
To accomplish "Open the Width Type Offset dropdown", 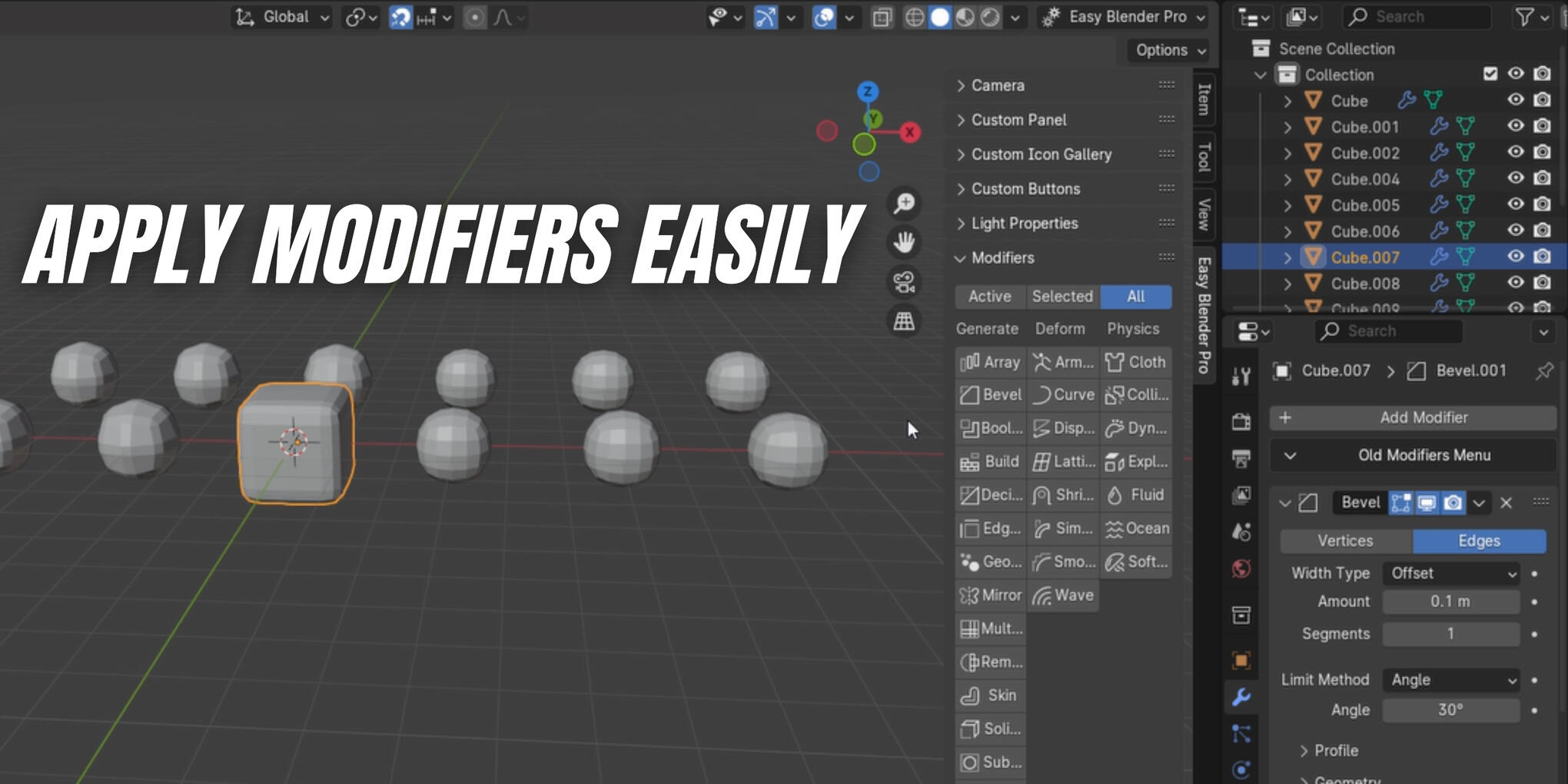I will pyautogui.click(x=1450, y=573).
